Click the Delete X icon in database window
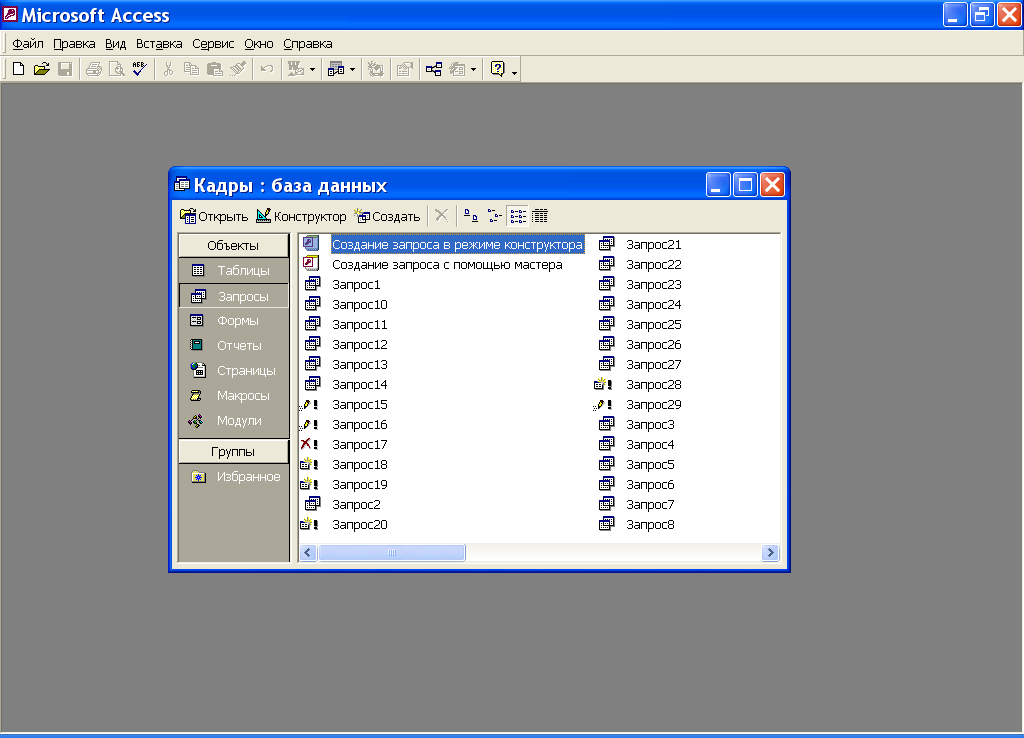Image resolution: width=1024 pixels, height=738 pixels. (x=441, y=216)
